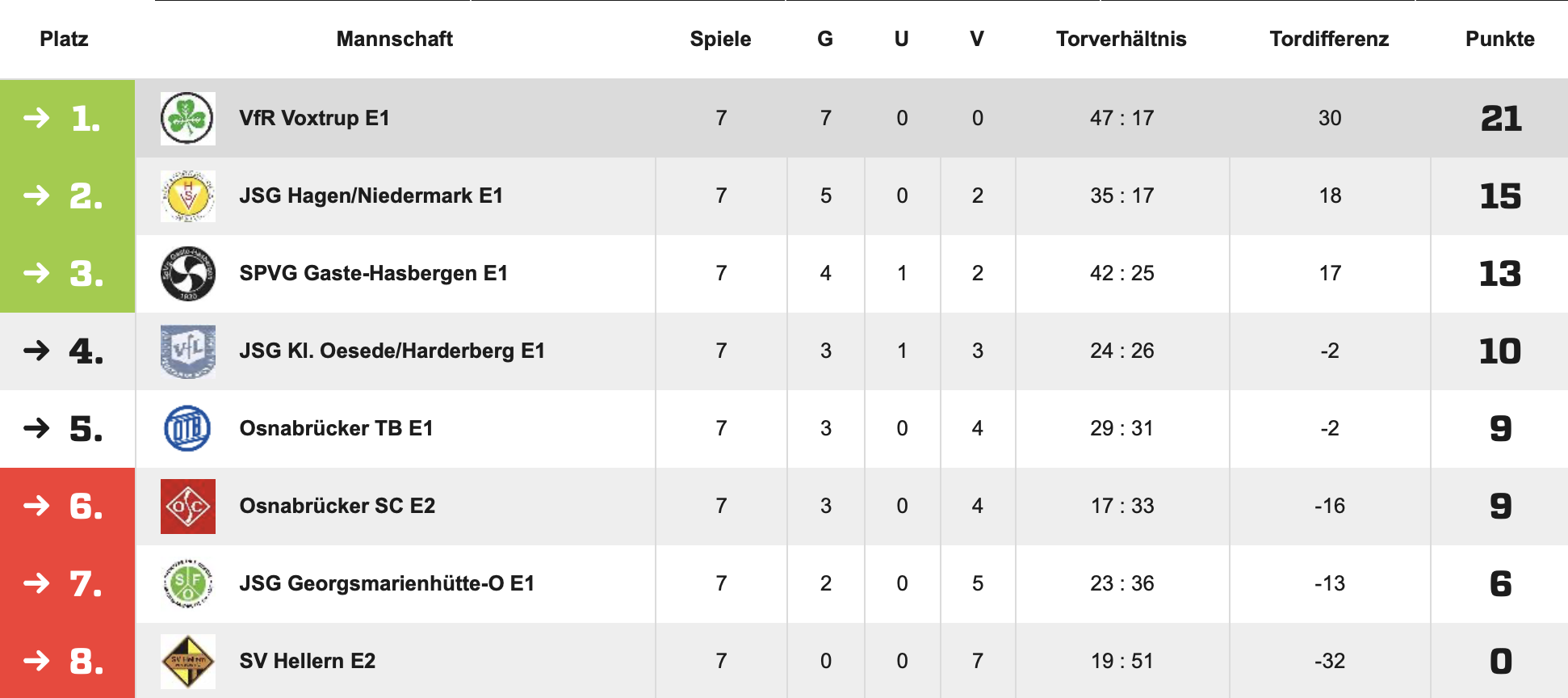The width and height of the screenshot is (1568, 698).
Task: Select the SV Hellern E2 team name
Action: (307, 661)
